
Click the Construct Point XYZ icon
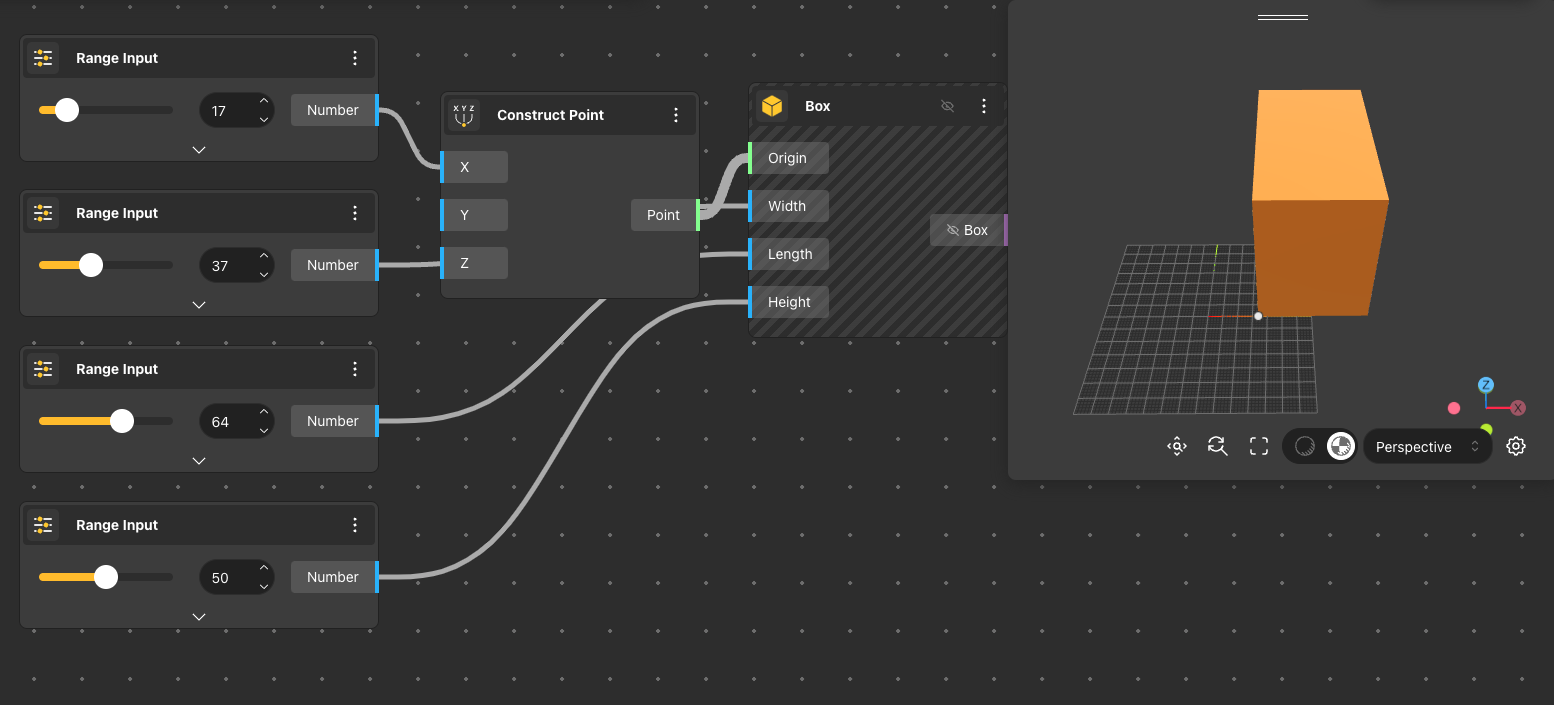click(464, 115)
